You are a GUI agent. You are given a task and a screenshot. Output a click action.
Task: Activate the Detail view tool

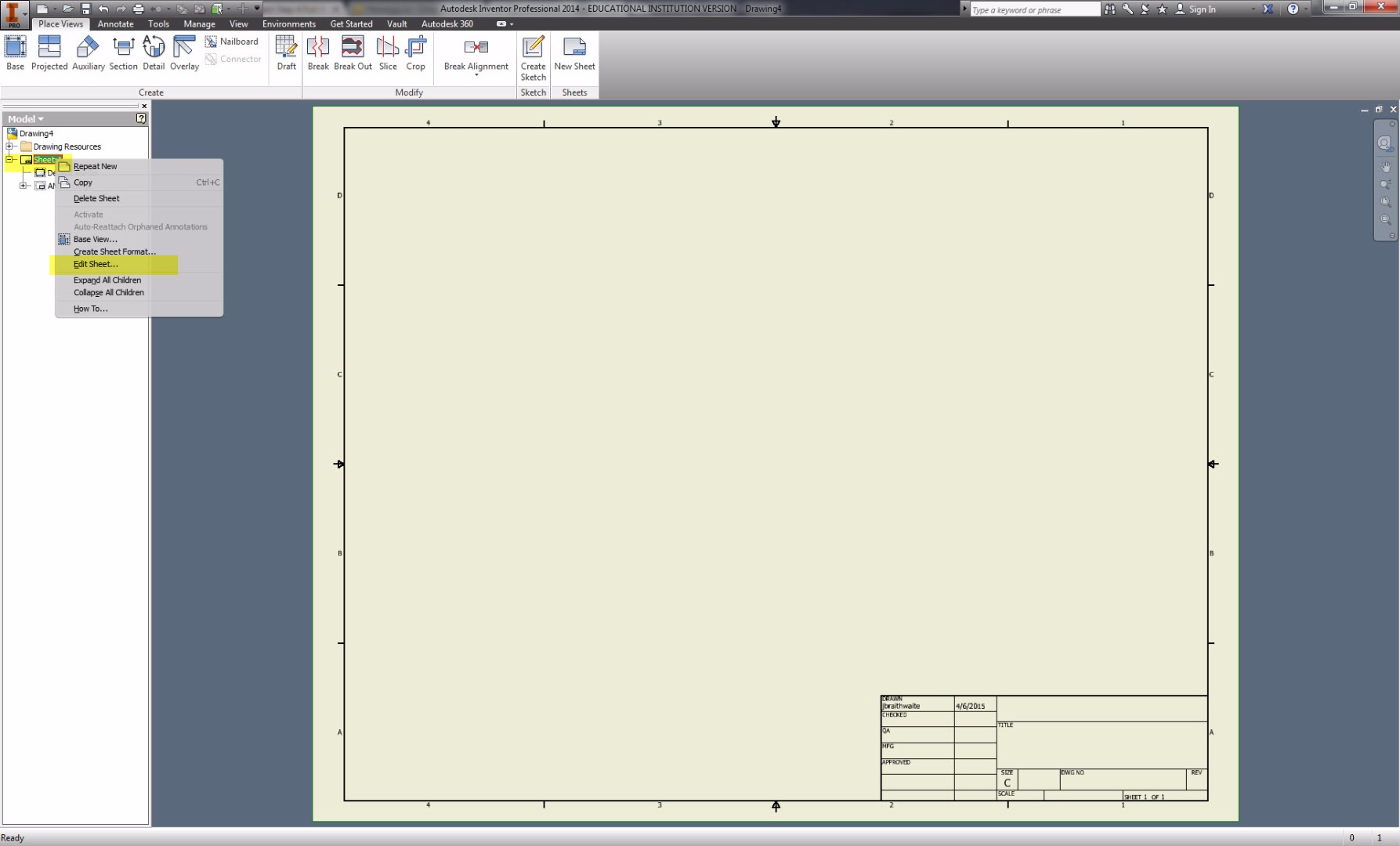point(154,53)
